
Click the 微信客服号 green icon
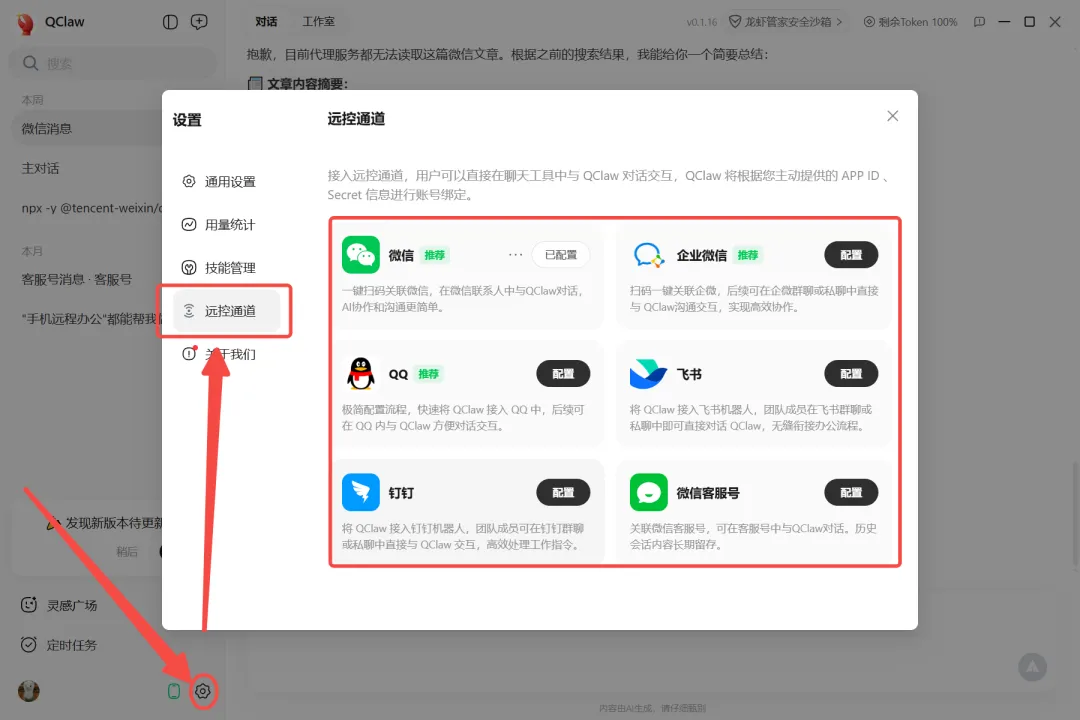point(649,492)
